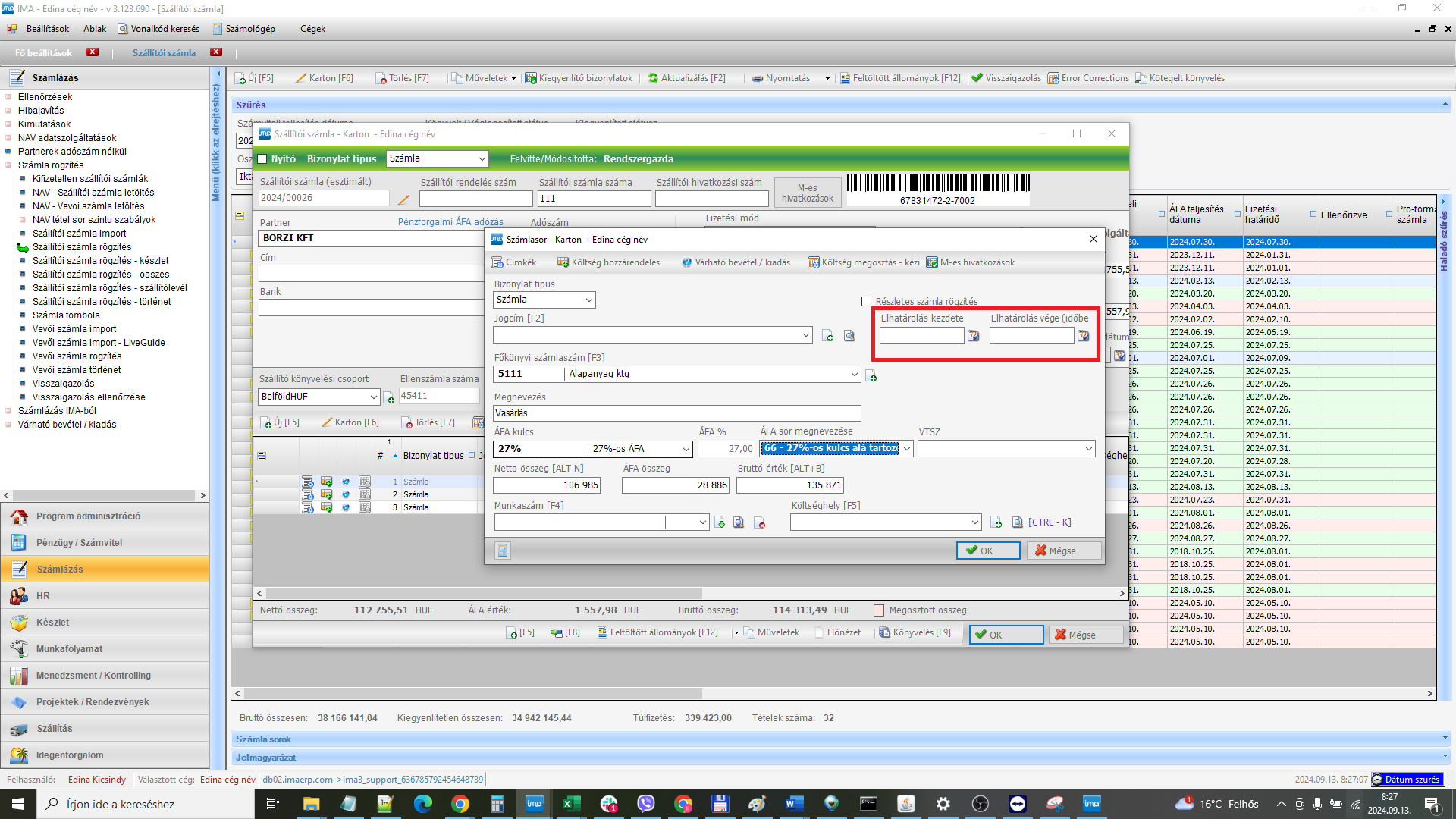Click Netto összeg field with 106 985
The height and width of the screenshot is (819, 1456).
tap(547, 485)
